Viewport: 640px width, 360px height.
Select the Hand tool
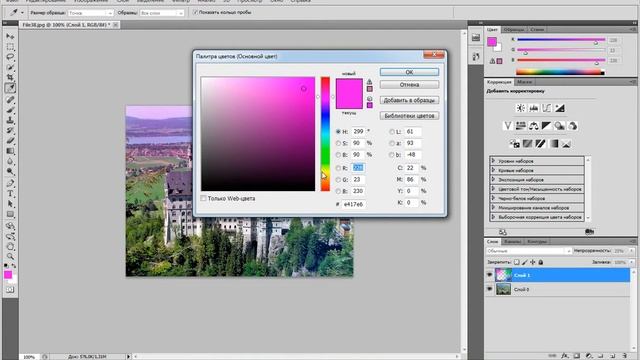point(10,247)
